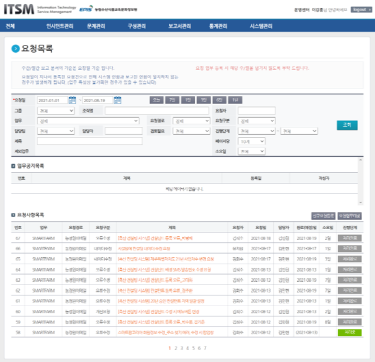Open 통계관리 menu
Image resolution: width=375 pixels, height=362 pixels.
[x=218, y=26]
